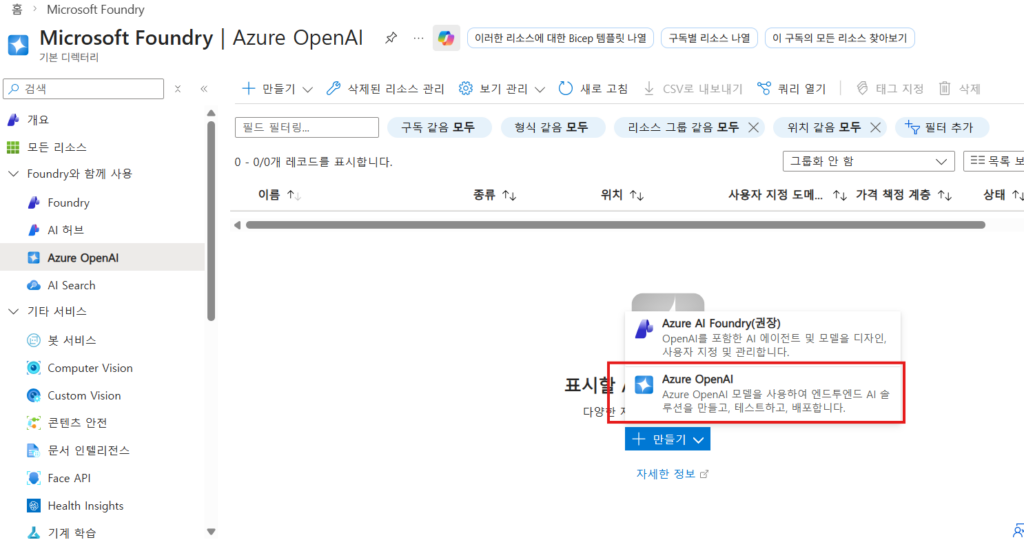Collapse the sidebar with double chevron
The height and width of the screenshot is (540, 1024).
204,89
